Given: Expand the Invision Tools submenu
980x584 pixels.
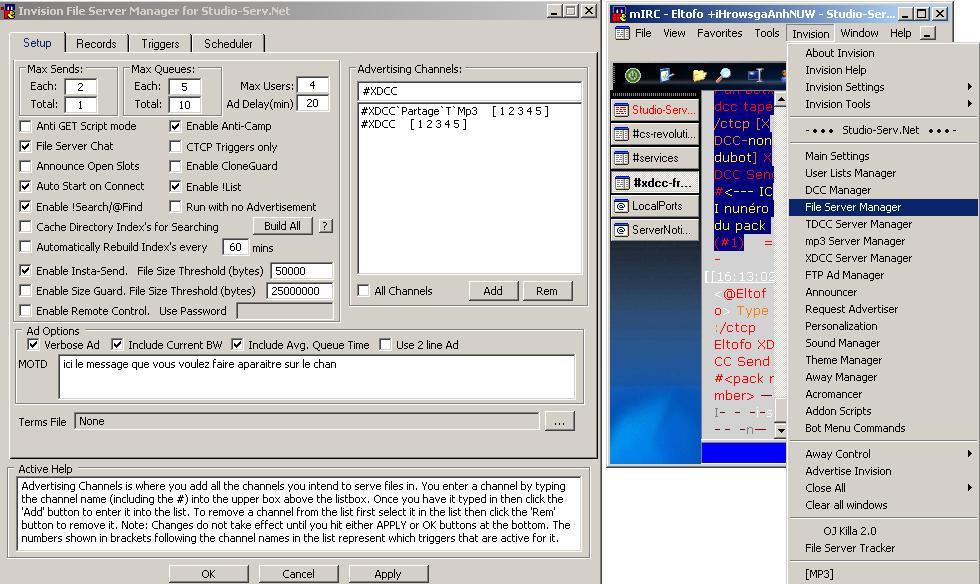Looking at the screenshot, I should pyautogui.click(x=883, y=104).
